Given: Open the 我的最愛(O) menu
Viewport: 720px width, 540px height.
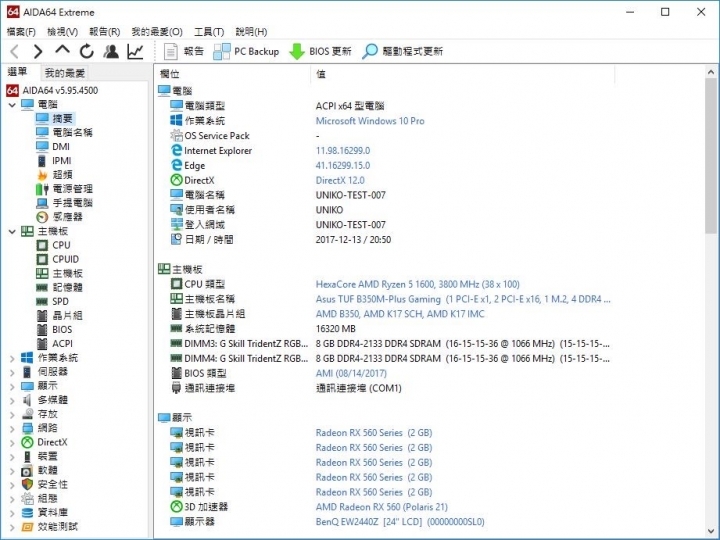Looking at the screenshot, I should pyautogui.click(x=157, y=32).
